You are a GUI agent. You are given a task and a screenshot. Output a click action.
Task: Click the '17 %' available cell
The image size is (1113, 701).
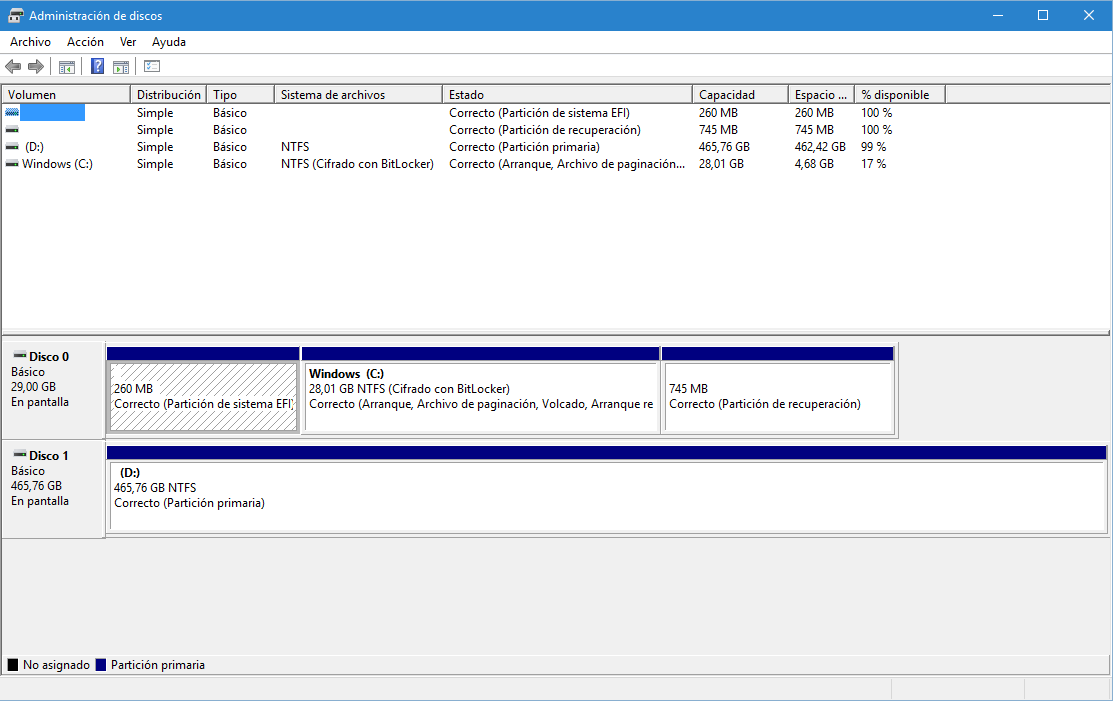click(x=874, y=164)
